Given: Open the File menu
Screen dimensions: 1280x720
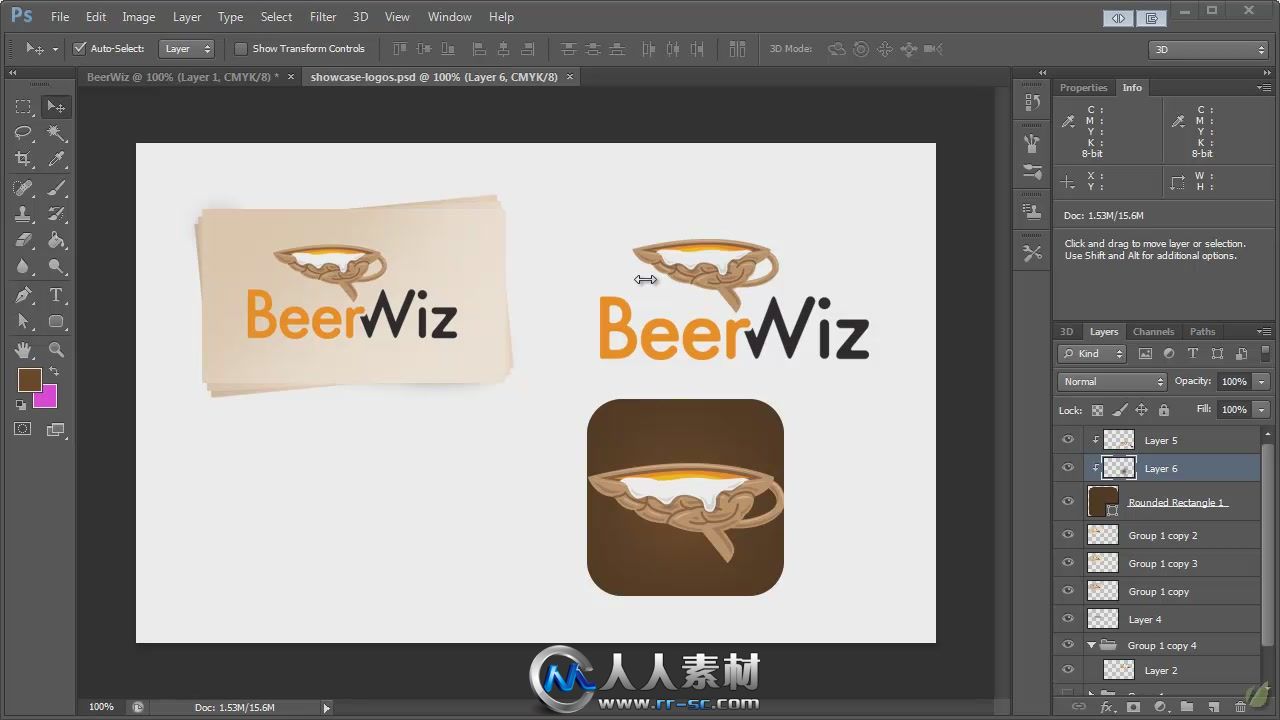Looking at the screenshot, I should pyautogui.click(x=60, y=17).
